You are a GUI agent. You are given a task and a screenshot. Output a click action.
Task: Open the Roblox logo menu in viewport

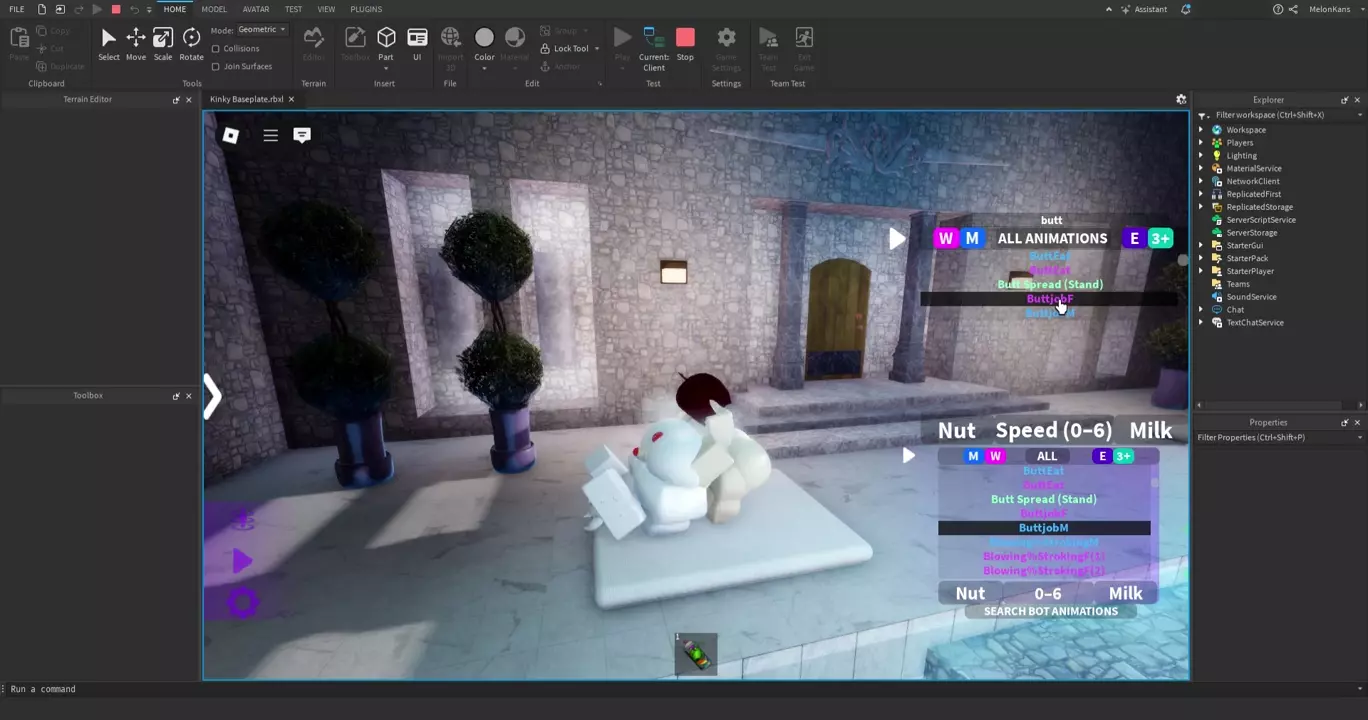[231, 135]
